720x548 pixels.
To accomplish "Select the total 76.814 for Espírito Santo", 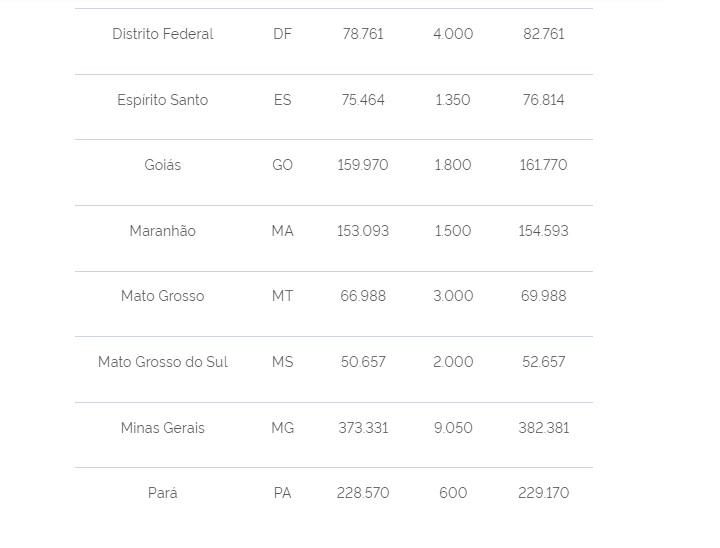I will point(543,100).
